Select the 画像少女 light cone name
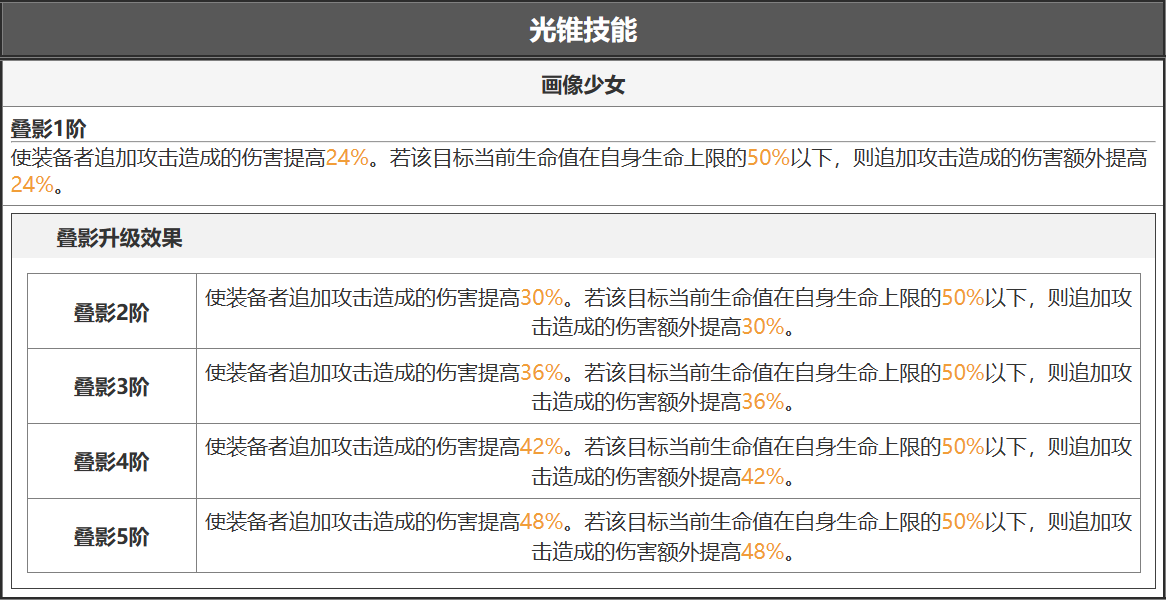Image resolution: width=1167 pixels, height=600 pixels. pyautogui.click(x=583, y=86)
